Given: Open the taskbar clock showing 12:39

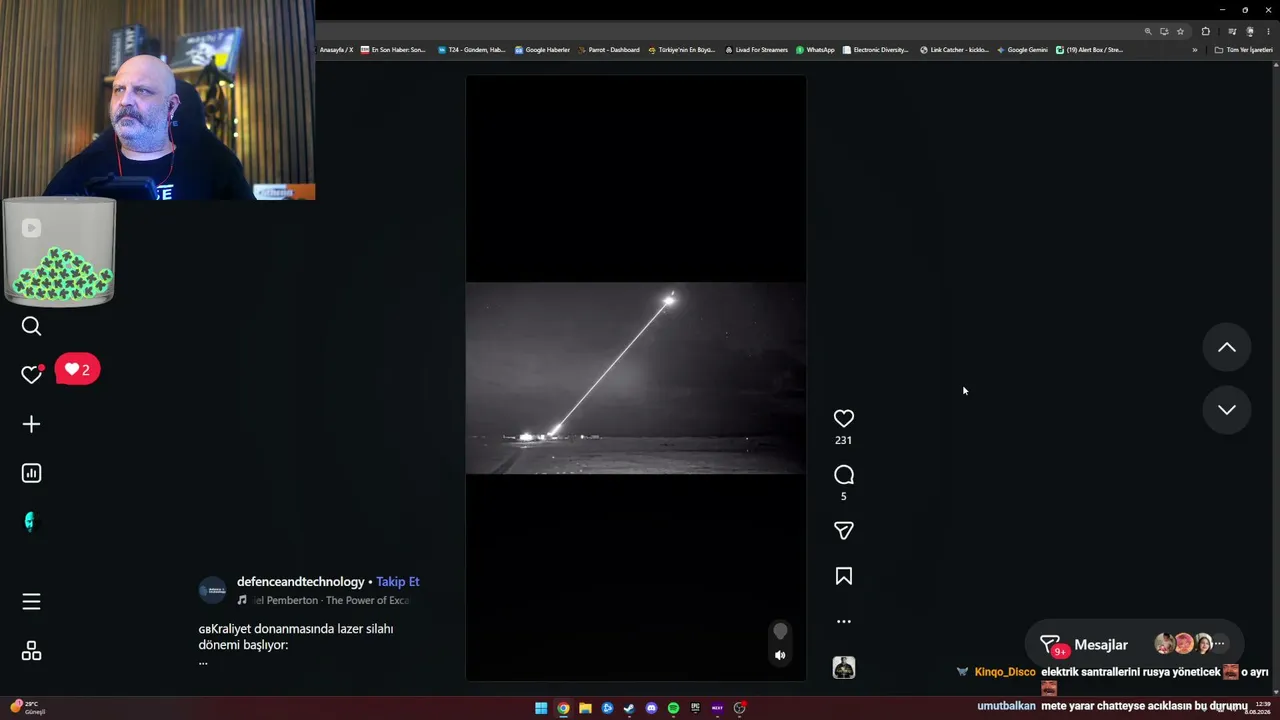Looking at the screenshot, I should [x=1257, y=708].
